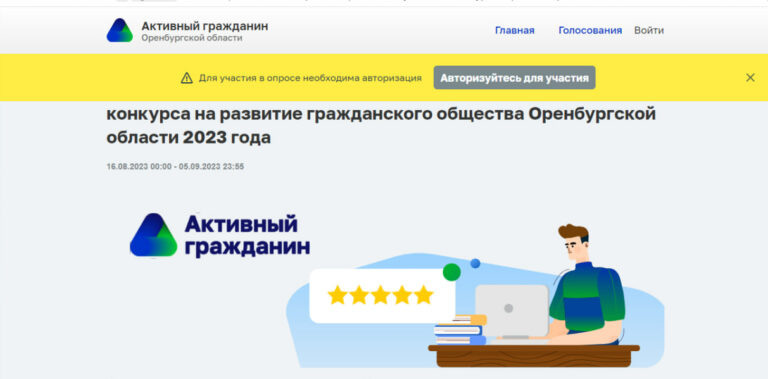Dismiss the yellow authorization banner
Image resolution: width=768 pixels, height=379 pixels.
[x=750, y=77]
